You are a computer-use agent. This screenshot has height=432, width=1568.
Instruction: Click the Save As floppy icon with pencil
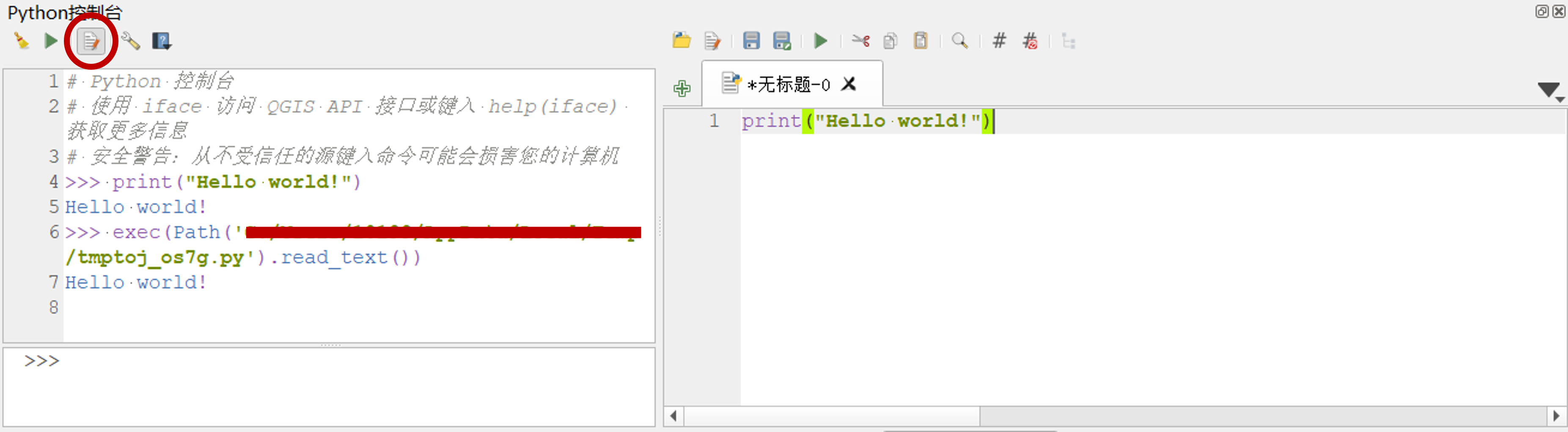(x=782, y=41)
